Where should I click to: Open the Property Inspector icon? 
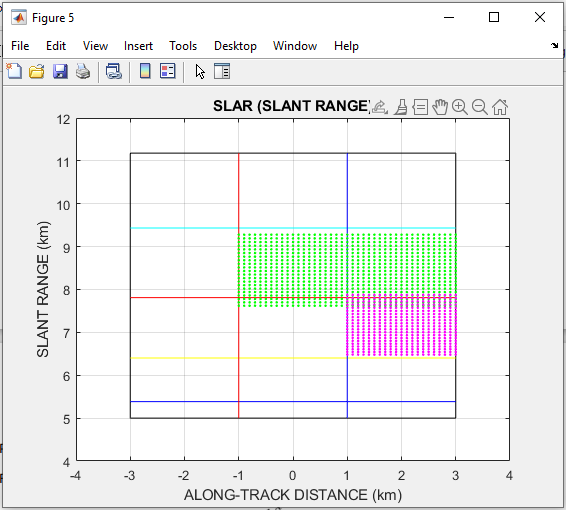click(222, 71)
